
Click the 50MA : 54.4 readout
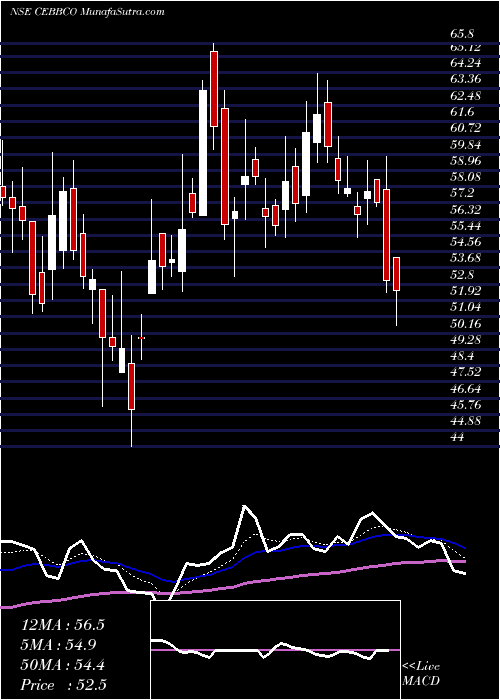pyautogui.click(x=62, y=665)
